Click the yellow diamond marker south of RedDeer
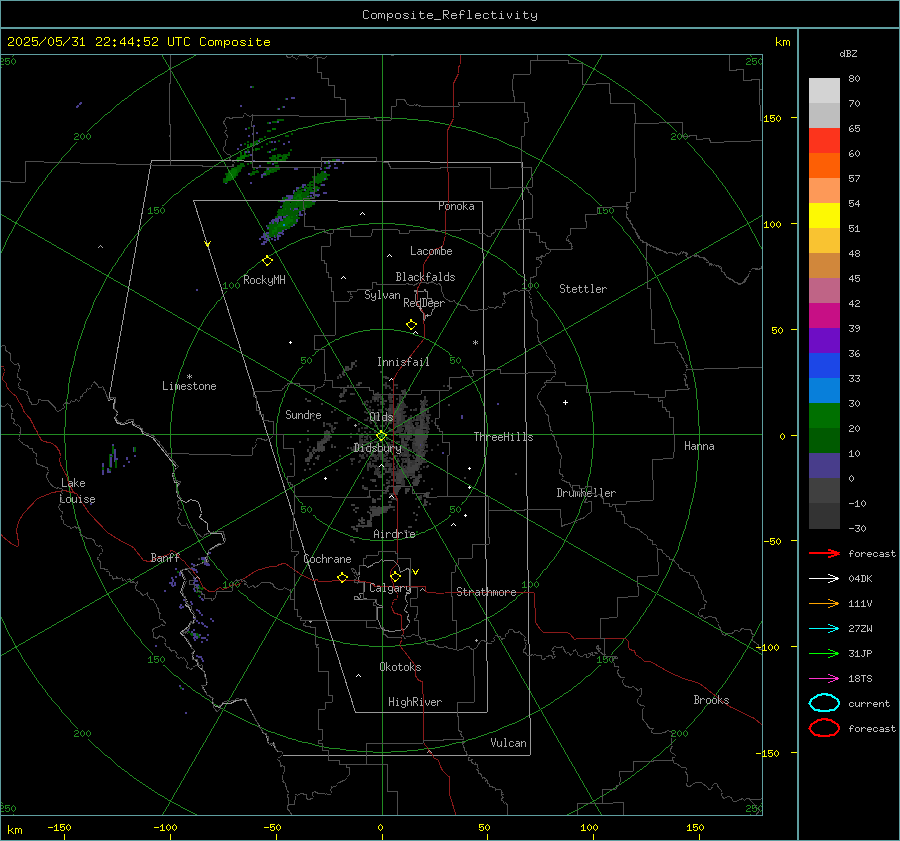900x841 pixels. [x=411, y=325]
